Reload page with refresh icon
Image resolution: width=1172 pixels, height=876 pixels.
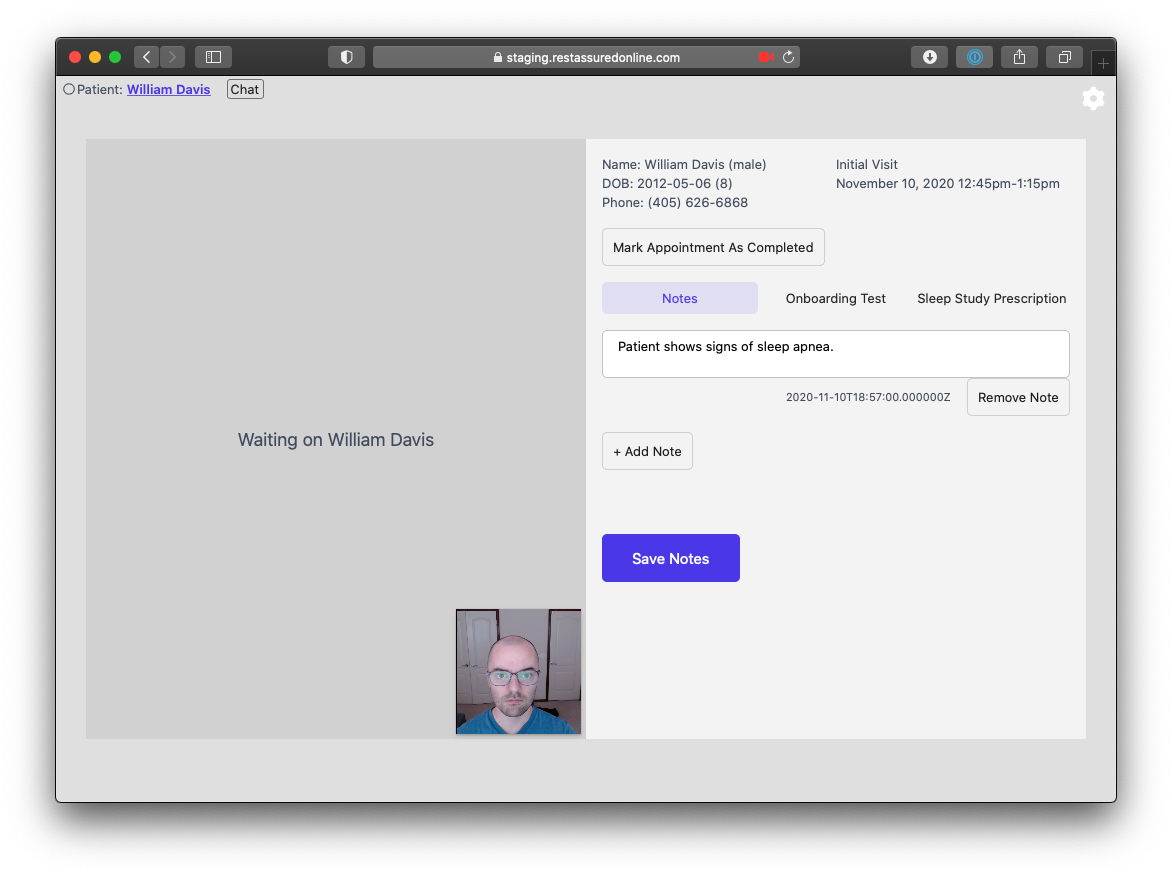[x=788, y=57]
